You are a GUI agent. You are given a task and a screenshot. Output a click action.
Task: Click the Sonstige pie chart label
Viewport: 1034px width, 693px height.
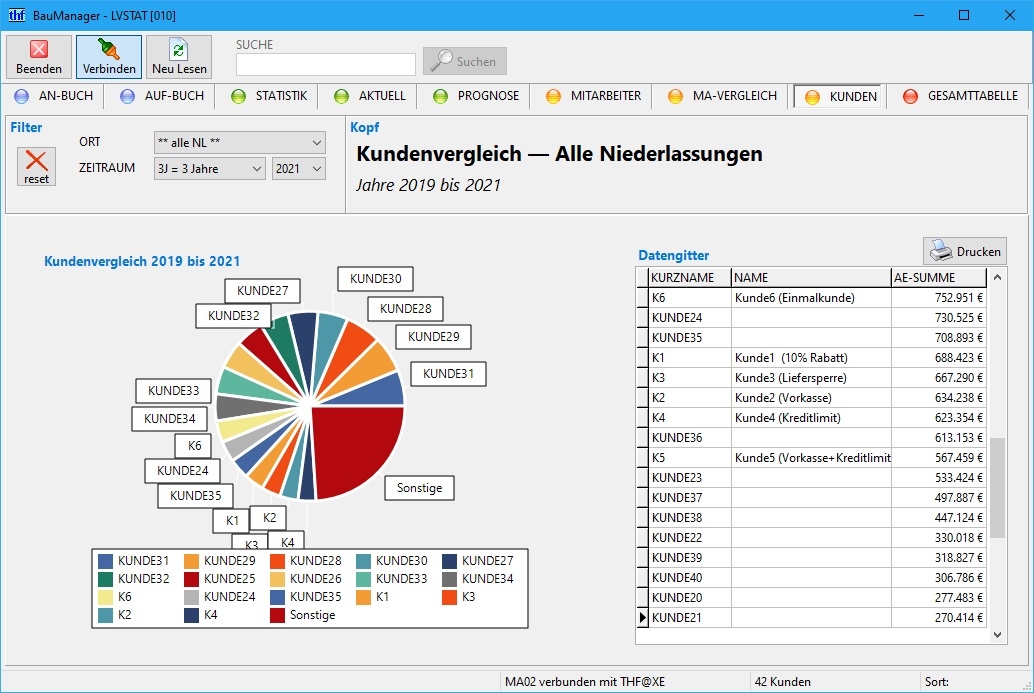419,488
